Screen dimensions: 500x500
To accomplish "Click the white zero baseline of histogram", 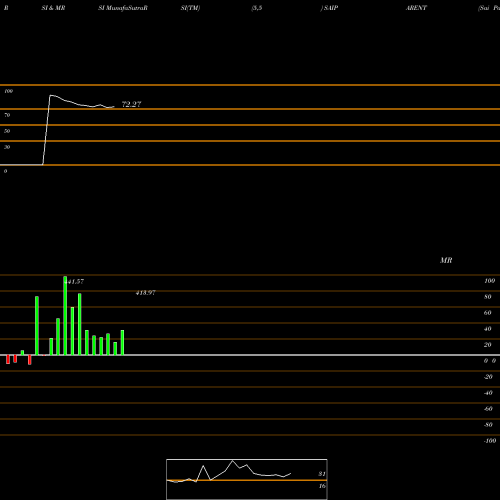I will pos(250,355).
